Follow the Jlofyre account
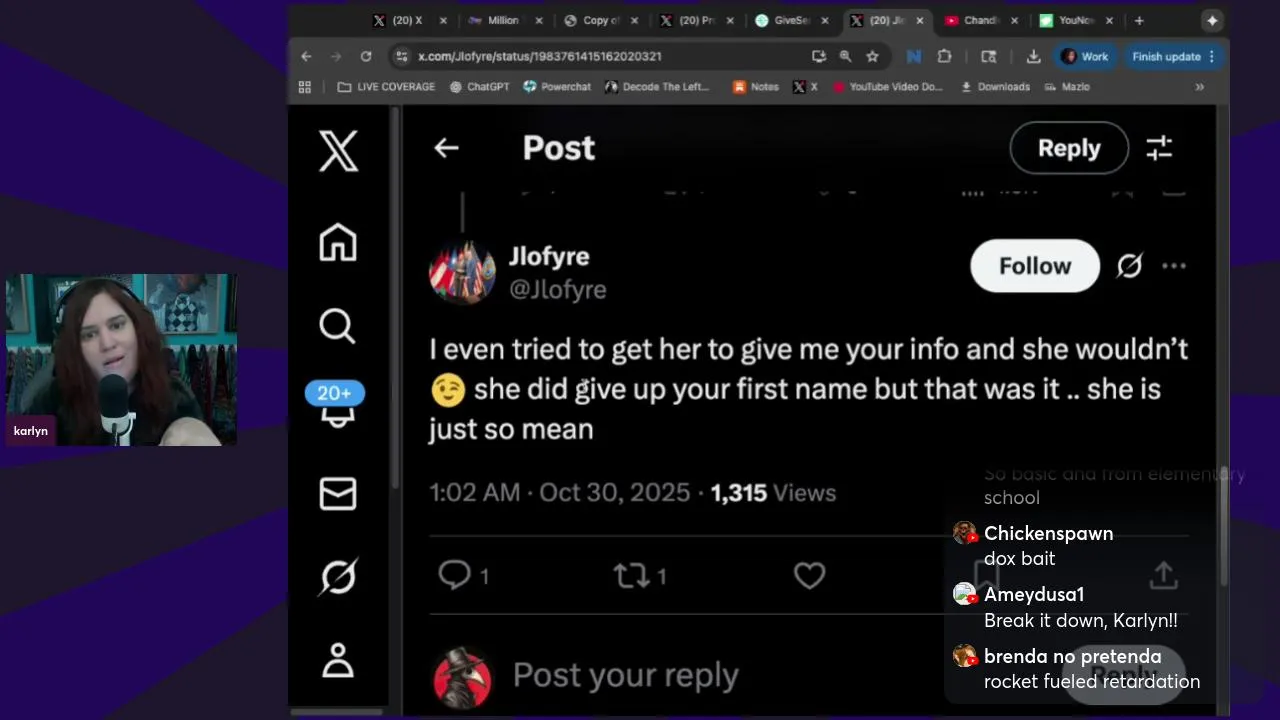Screen dimensions: 1280x720 (1035, 266)
